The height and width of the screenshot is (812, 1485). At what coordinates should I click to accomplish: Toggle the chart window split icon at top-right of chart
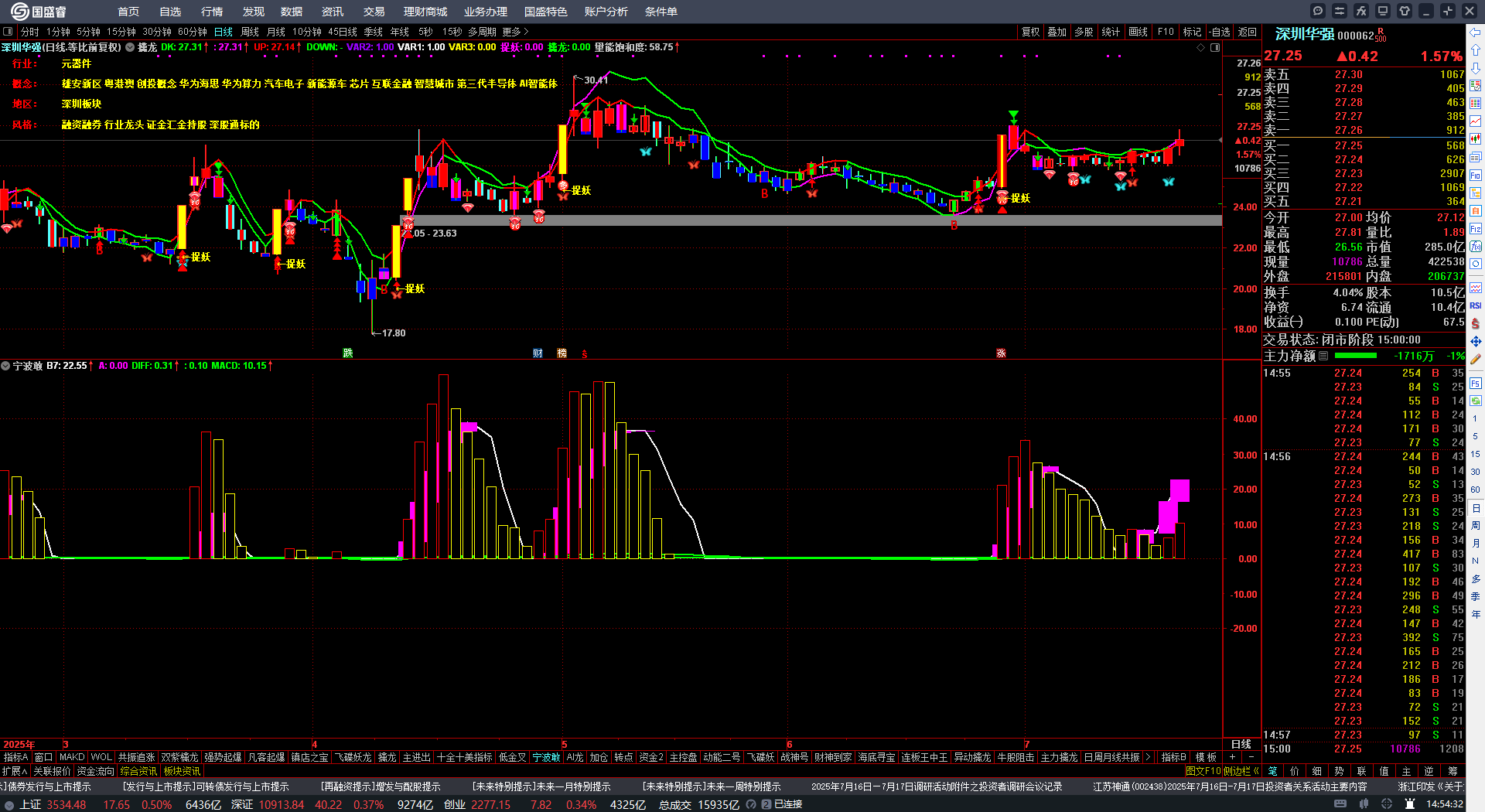[1215, 47]
